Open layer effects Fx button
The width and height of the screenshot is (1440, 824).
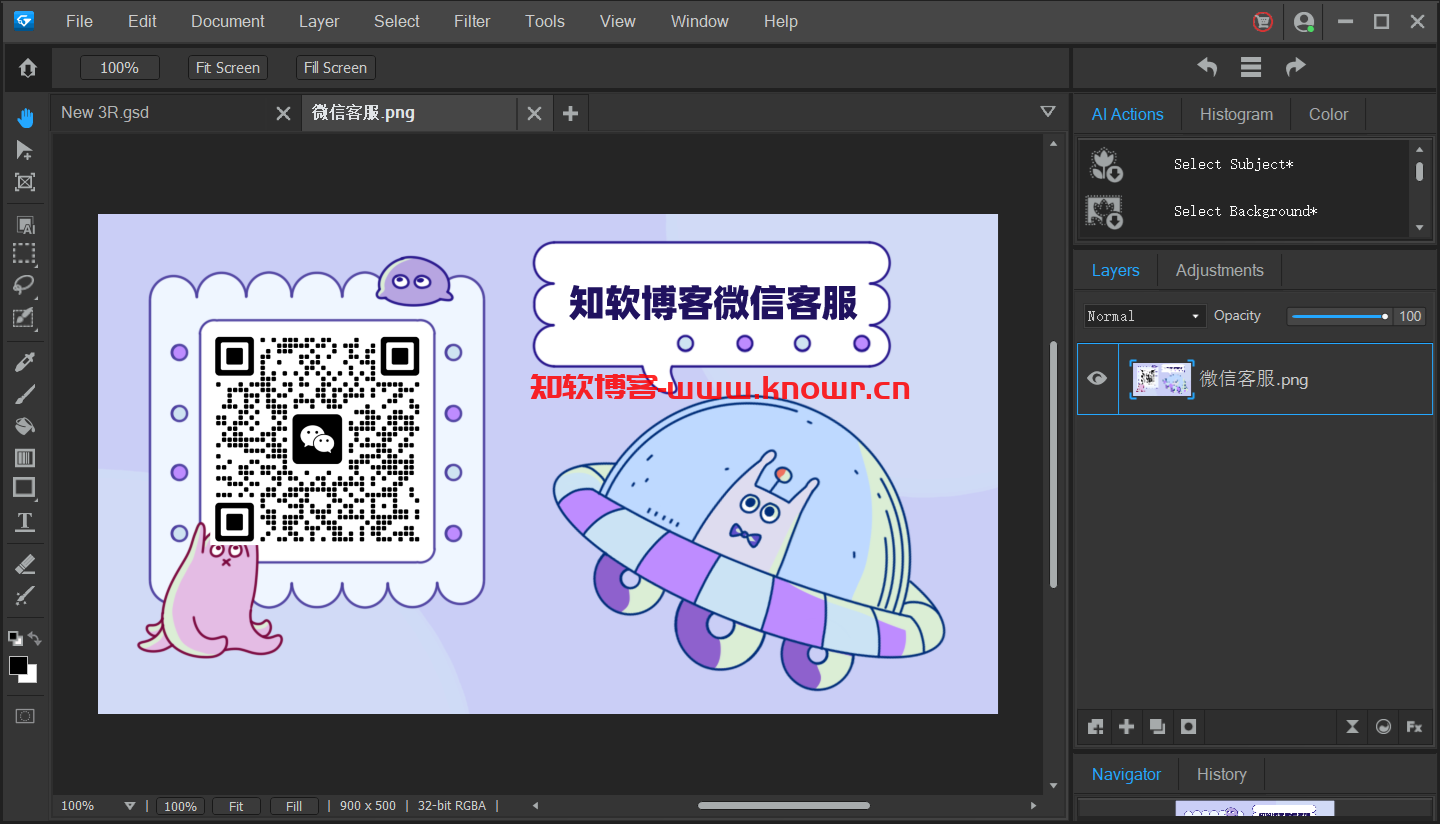(x=1414, y=727)
